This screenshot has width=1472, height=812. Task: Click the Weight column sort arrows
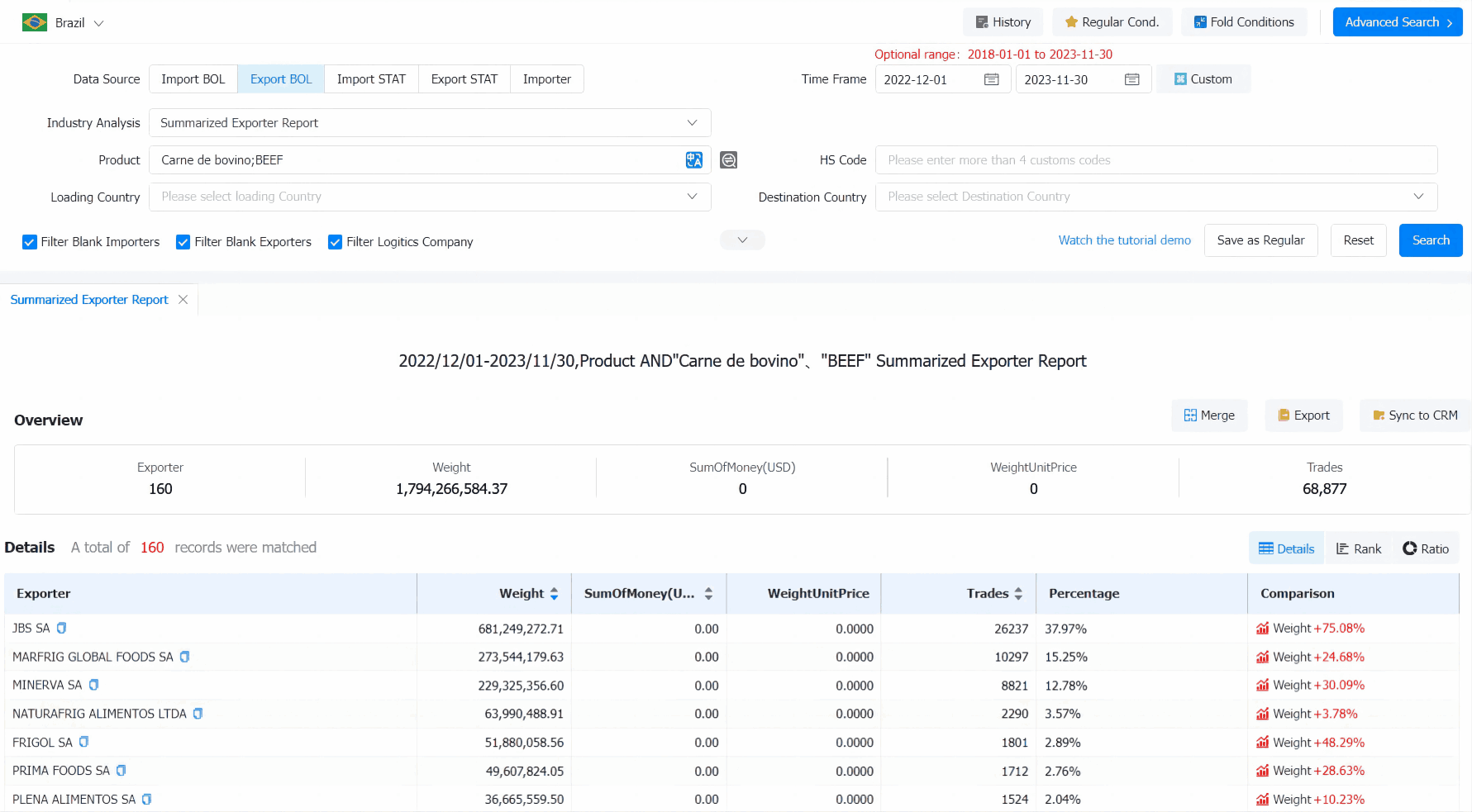[554, 594]
